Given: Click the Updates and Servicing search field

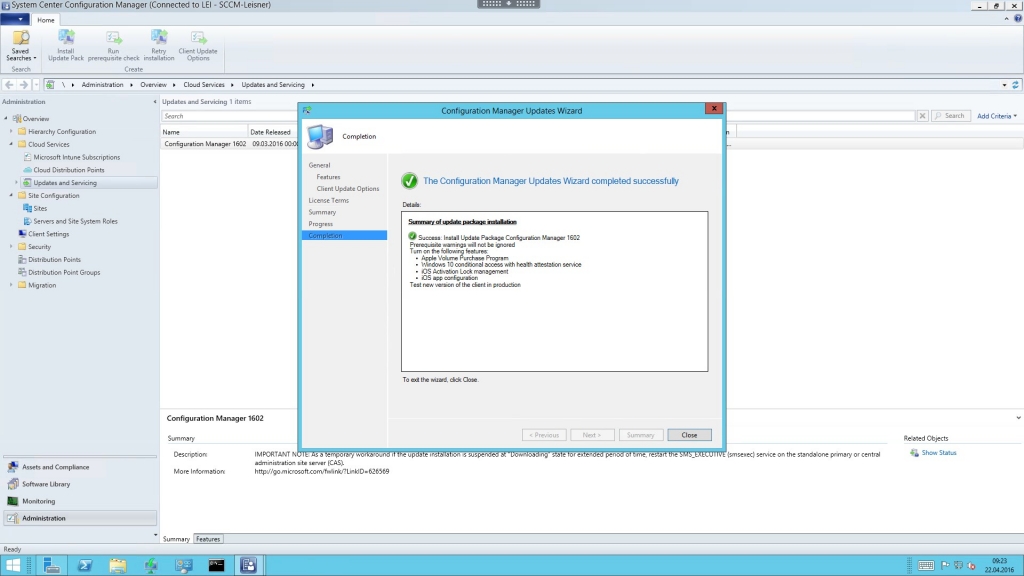Looking at the screenshot, I should (x=538, y=116).
